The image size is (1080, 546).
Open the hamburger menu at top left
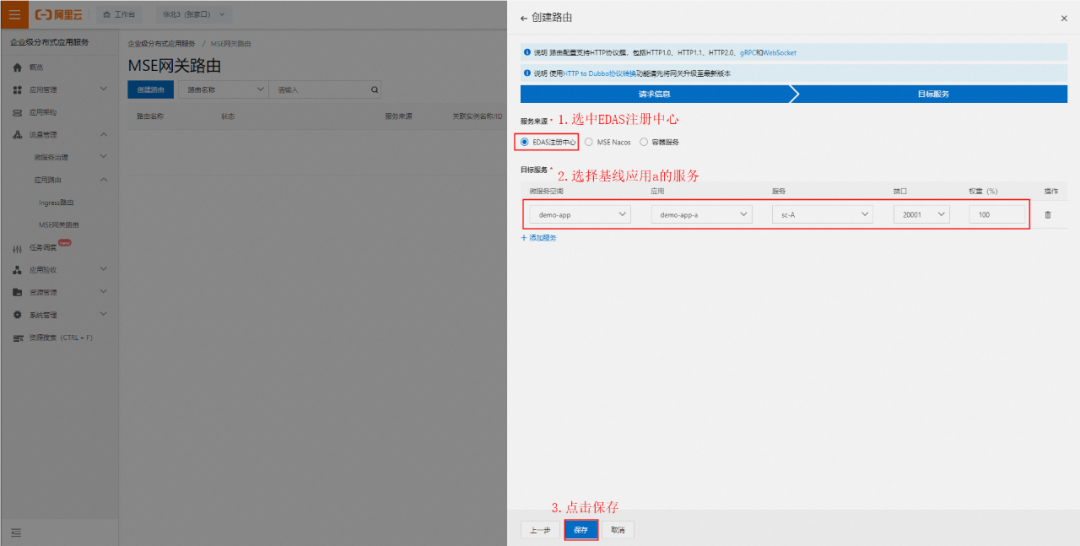point(14,14)
